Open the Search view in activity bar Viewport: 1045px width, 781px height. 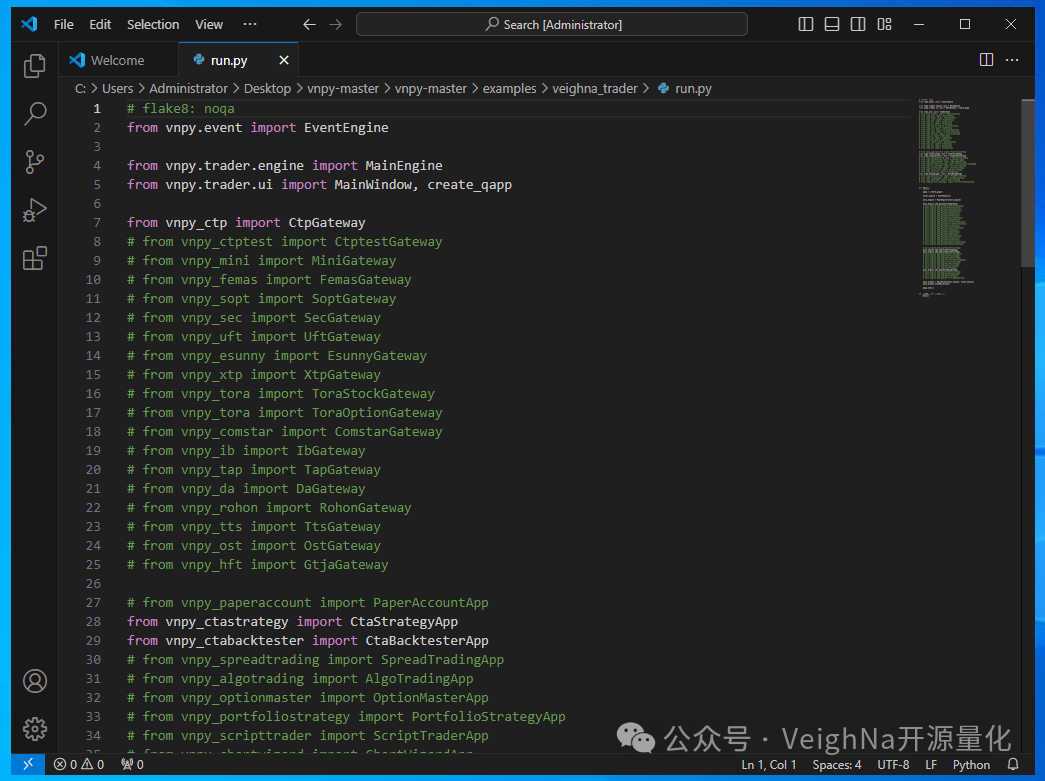[x=35, y=113]
